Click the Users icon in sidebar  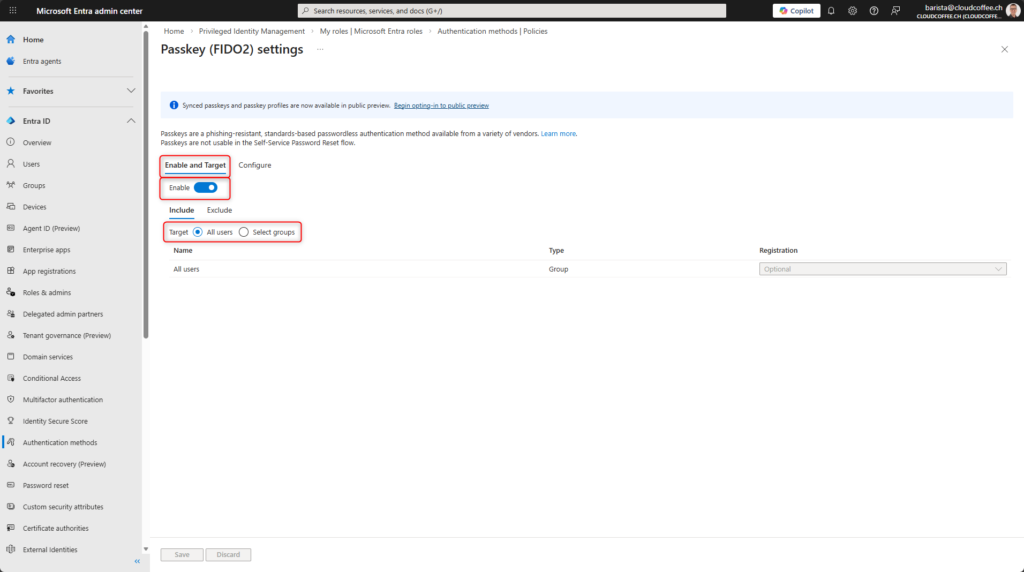(x=10, y=163)
